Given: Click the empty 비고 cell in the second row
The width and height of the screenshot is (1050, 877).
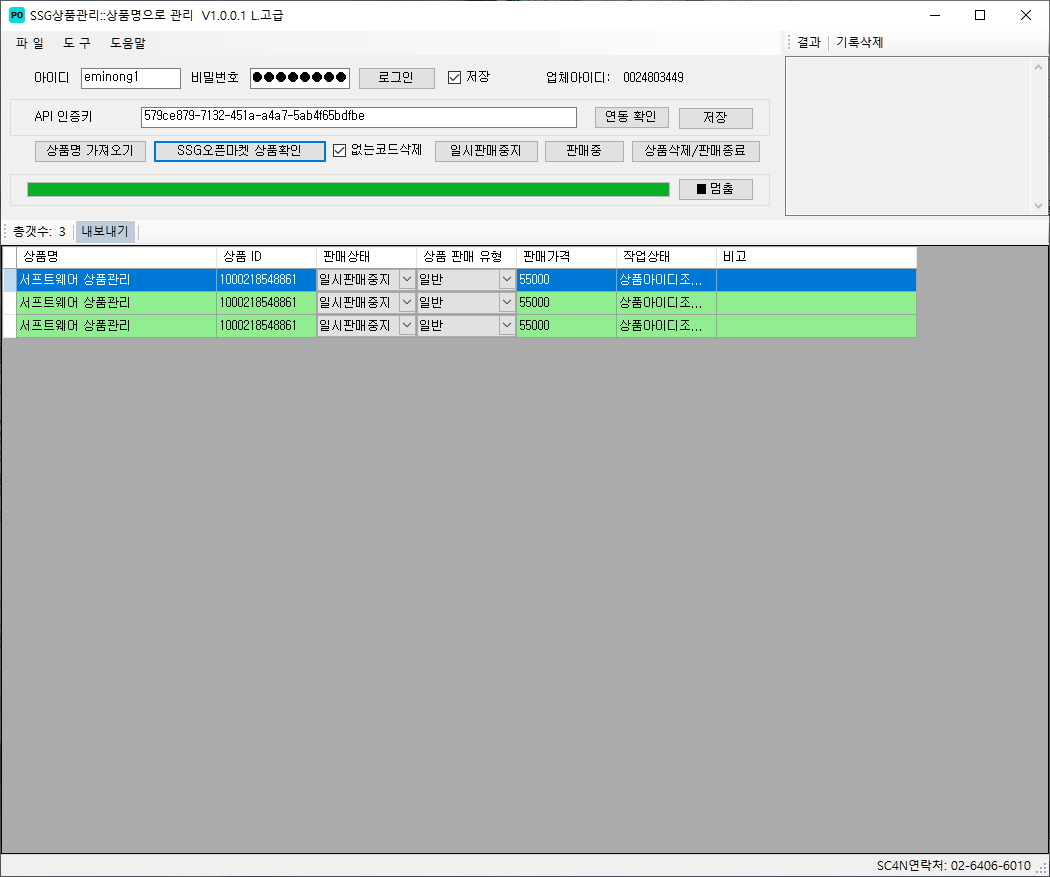Looking at the screenshot, I should 816,303.
